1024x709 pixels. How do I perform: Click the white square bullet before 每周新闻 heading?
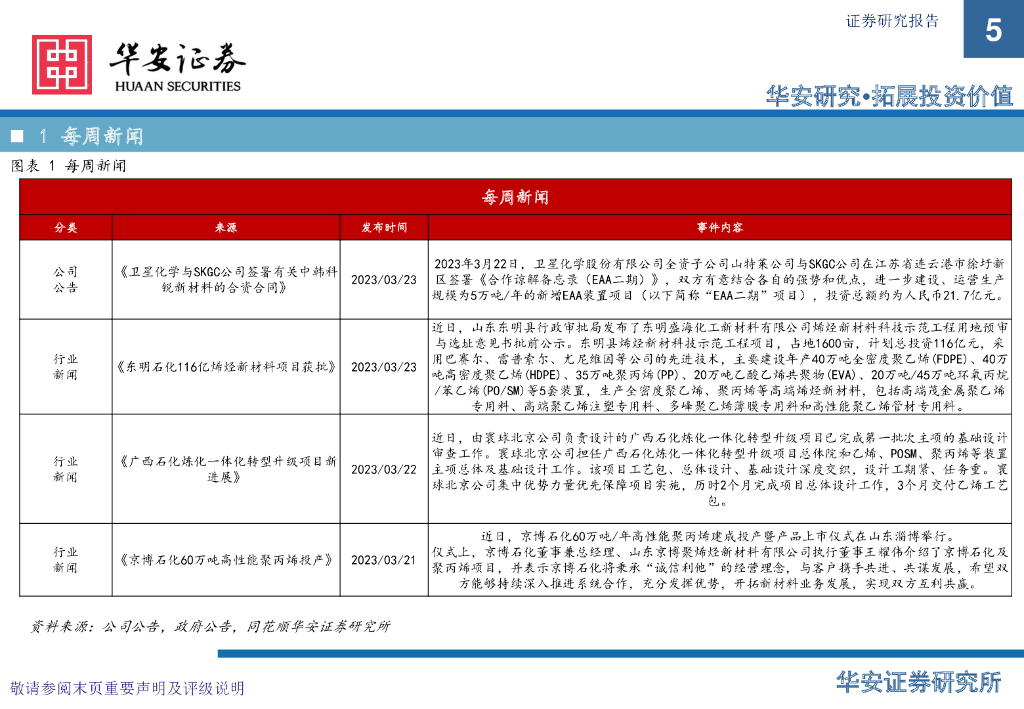[x=18, y=136]
